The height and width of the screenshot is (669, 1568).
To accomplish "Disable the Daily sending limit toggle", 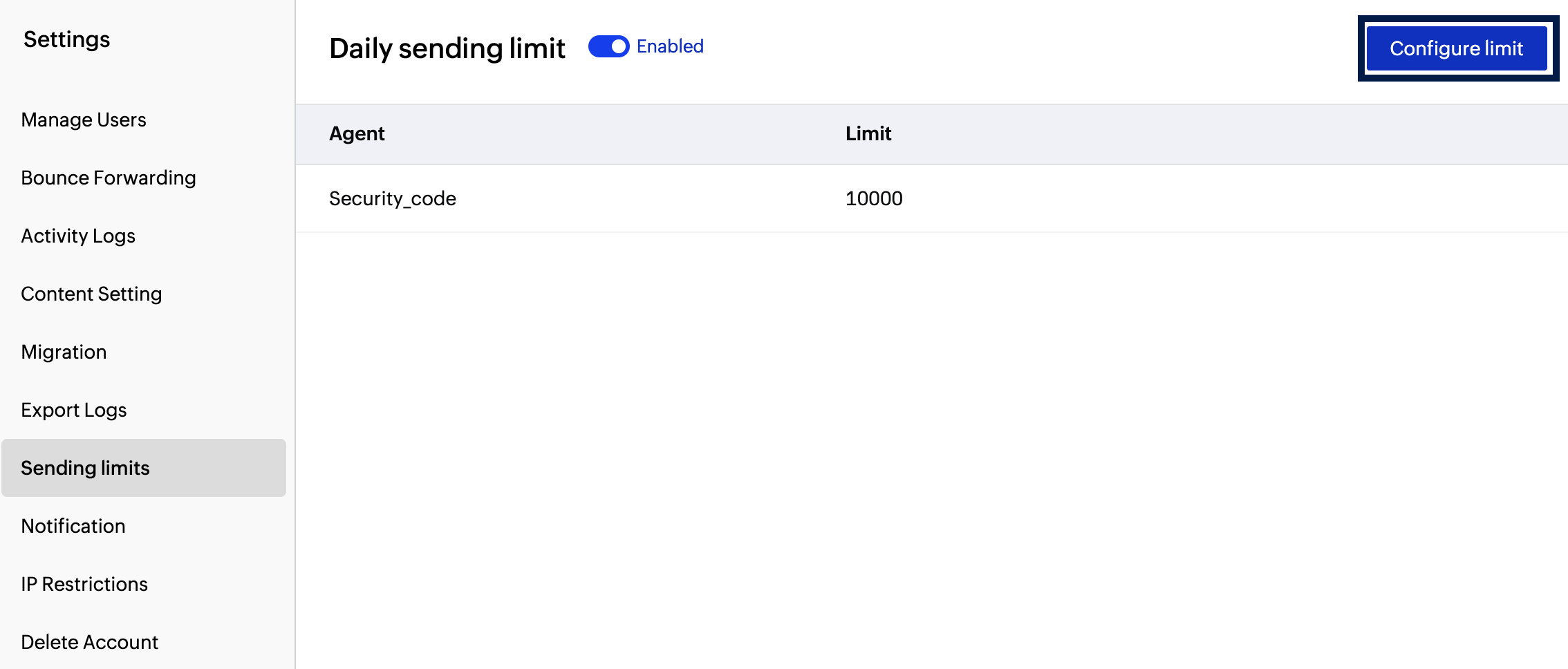I will [608, 46].
